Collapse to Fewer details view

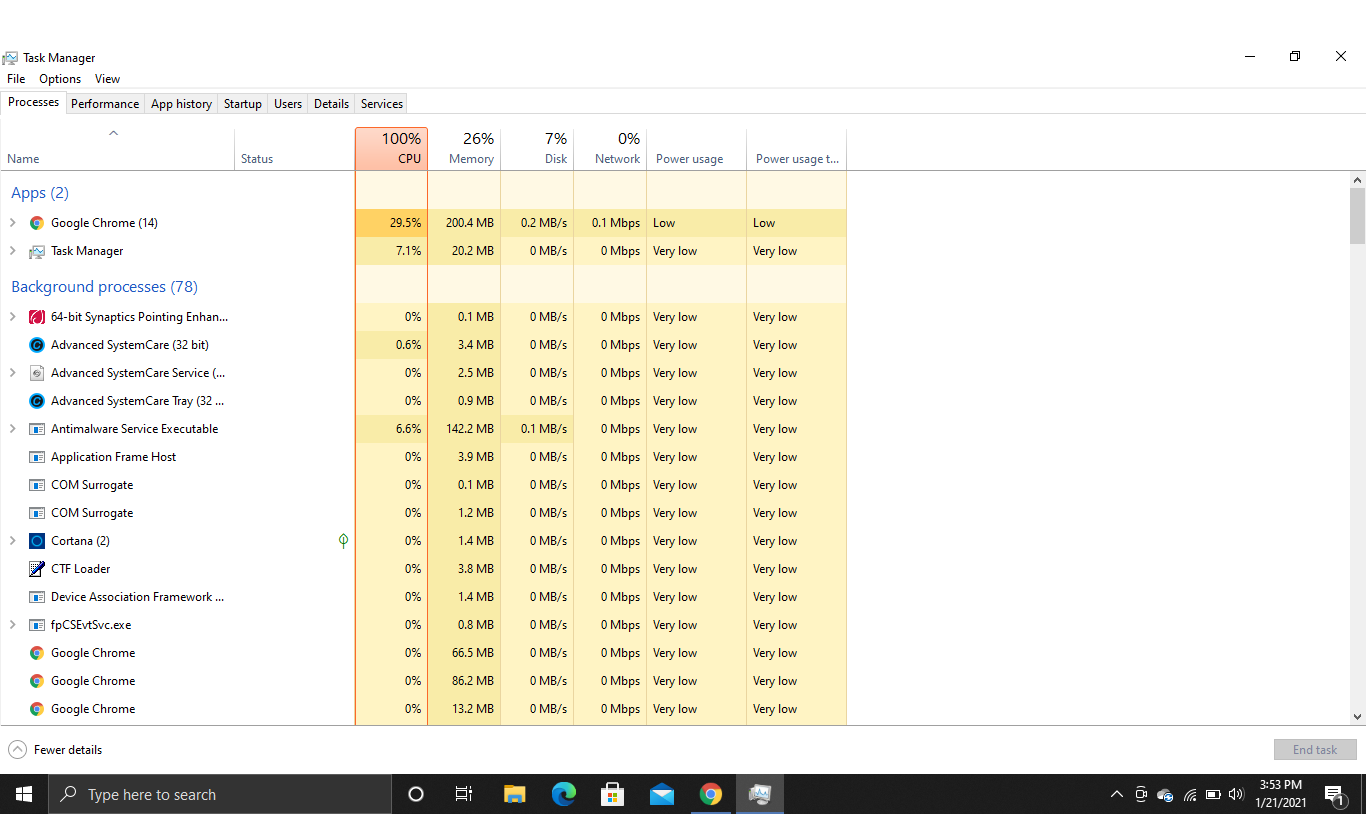click(x=55, y=750)
